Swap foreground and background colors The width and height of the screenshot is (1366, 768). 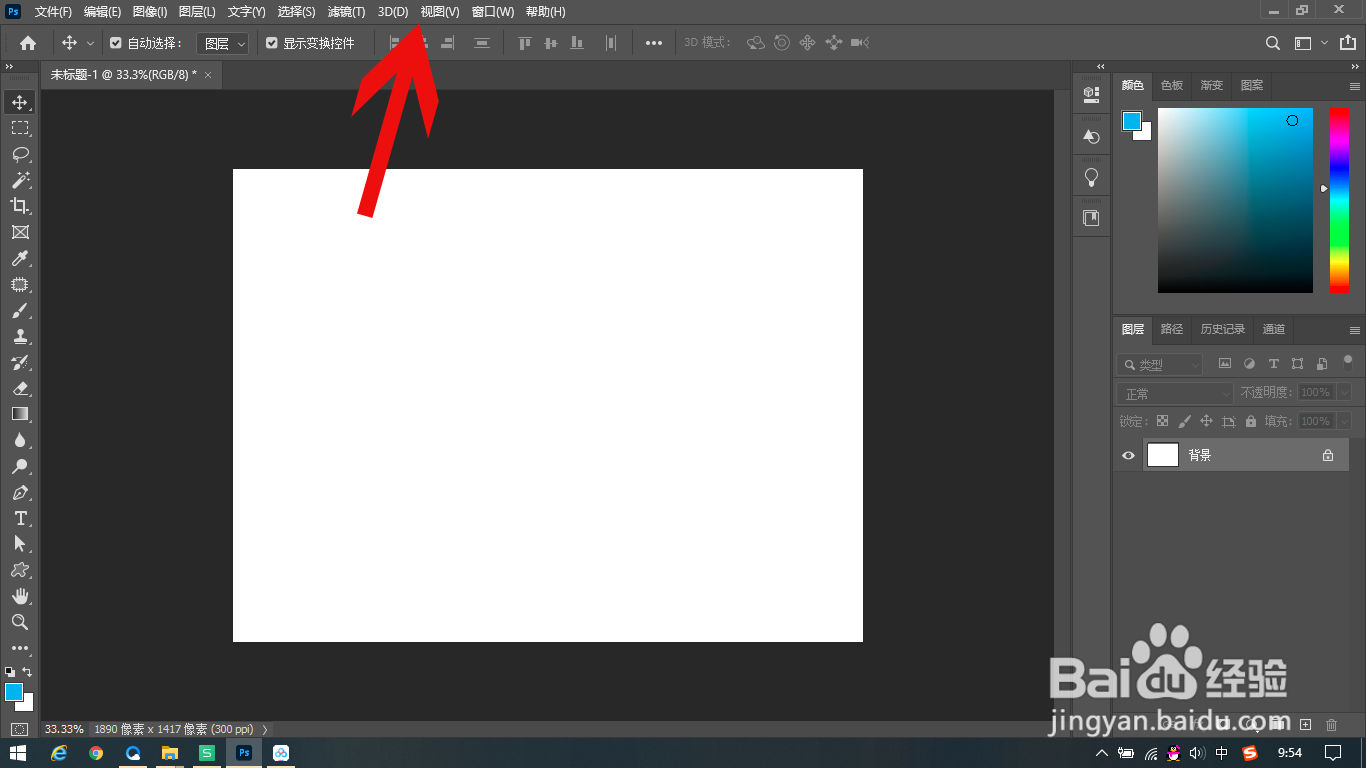click(28, 672)
